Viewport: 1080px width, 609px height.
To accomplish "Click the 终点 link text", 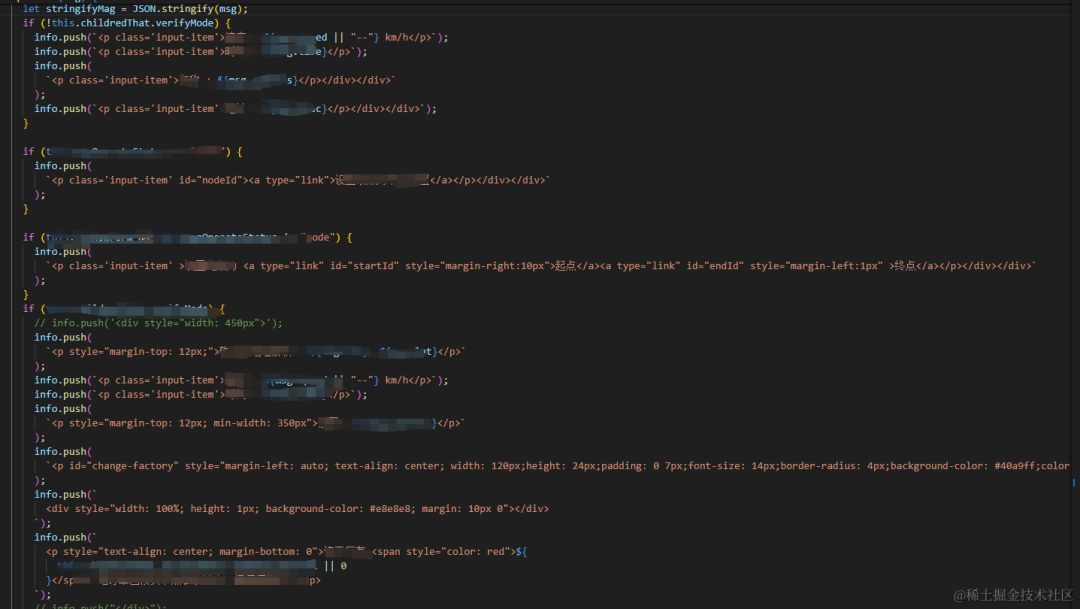I will pos(905,266).
